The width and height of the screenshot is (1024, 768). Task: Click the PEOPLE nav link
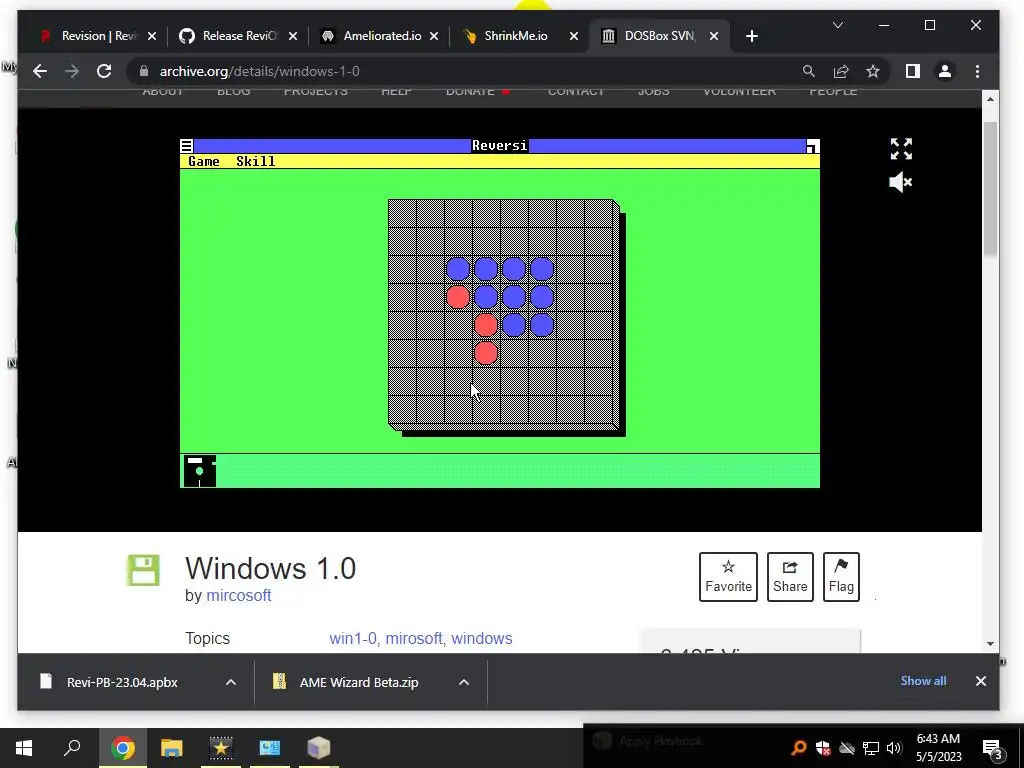click(x=833, y=91)
